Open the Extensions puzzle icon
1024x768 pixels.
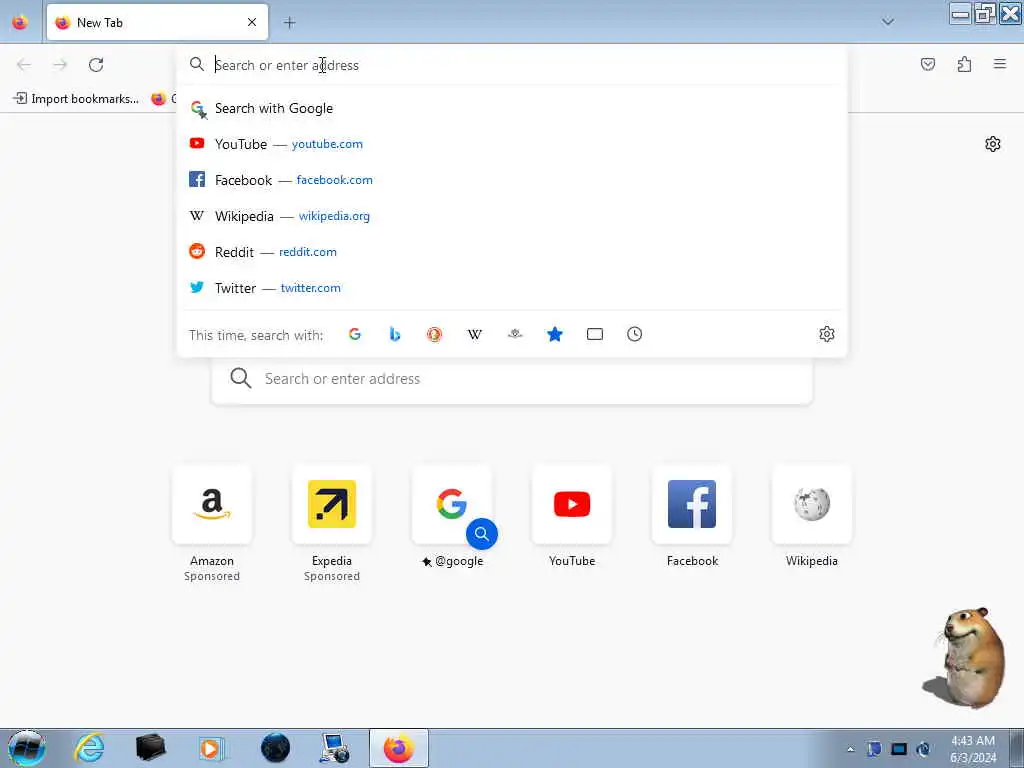pos(964,64)
